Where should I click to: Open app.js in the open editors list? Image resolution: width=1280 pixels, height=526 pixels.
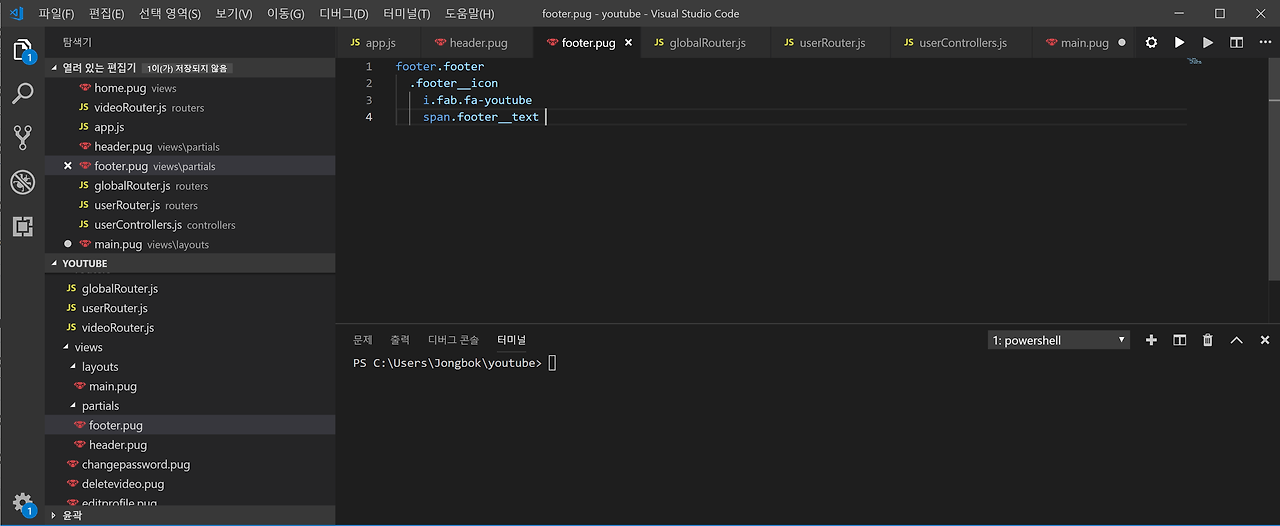point(190,127)
